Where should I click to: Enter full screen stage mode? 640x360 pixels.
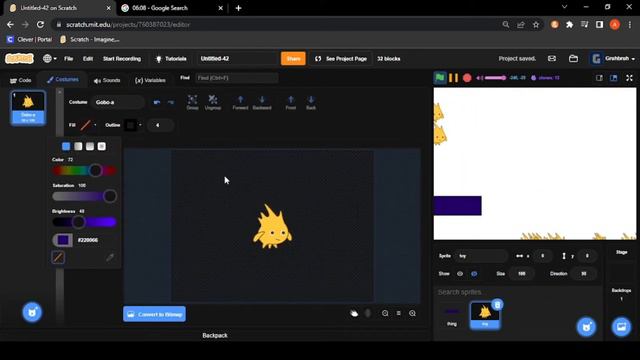point(629,78)
